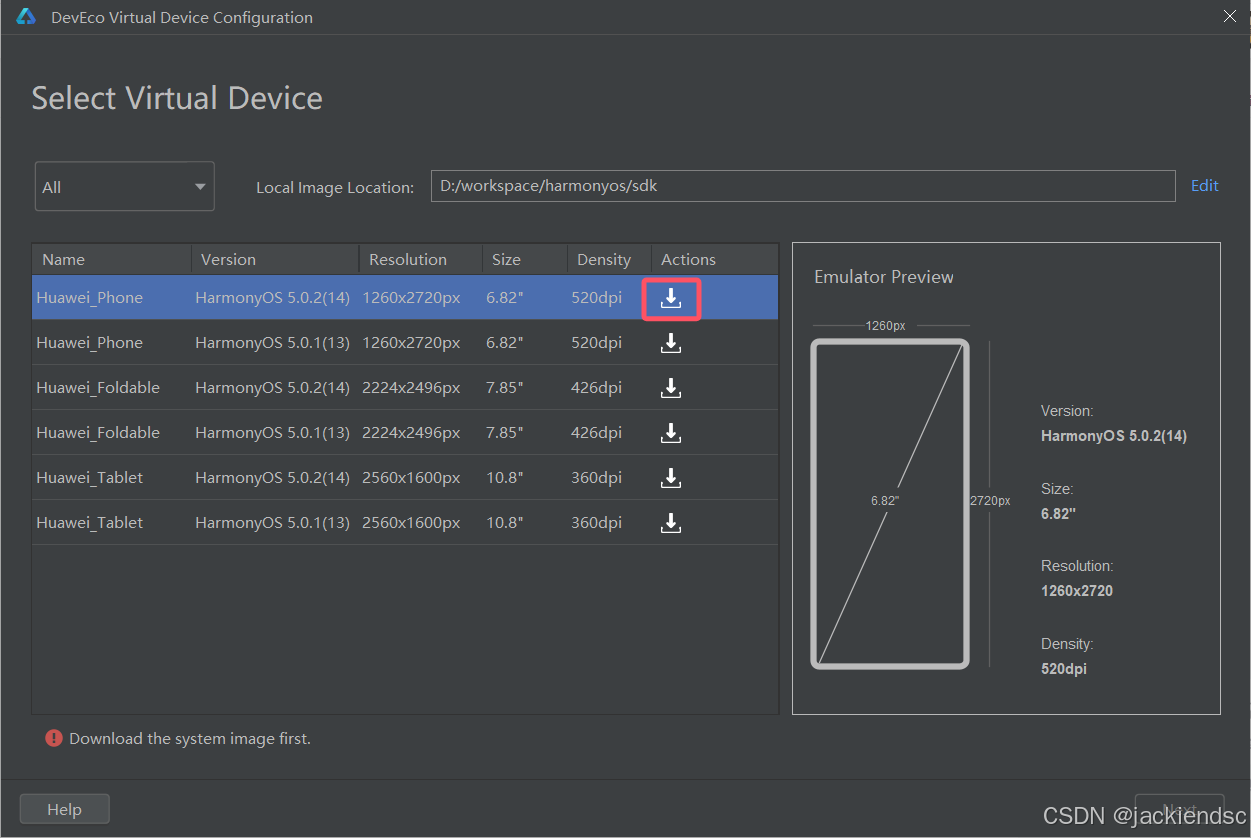Image resolution: width=1251 pixels, height=838 pixels.
Task: Select Huawei_Tablet row with HarmonyOS 5.0.2(14)
Action: (x=405, y=478)
